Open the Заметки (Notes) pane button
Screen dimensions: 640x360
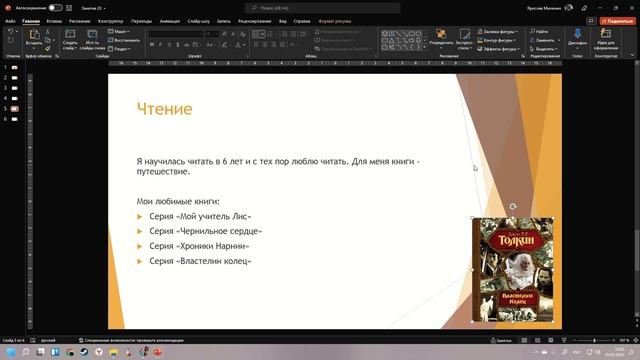[501, 340]
